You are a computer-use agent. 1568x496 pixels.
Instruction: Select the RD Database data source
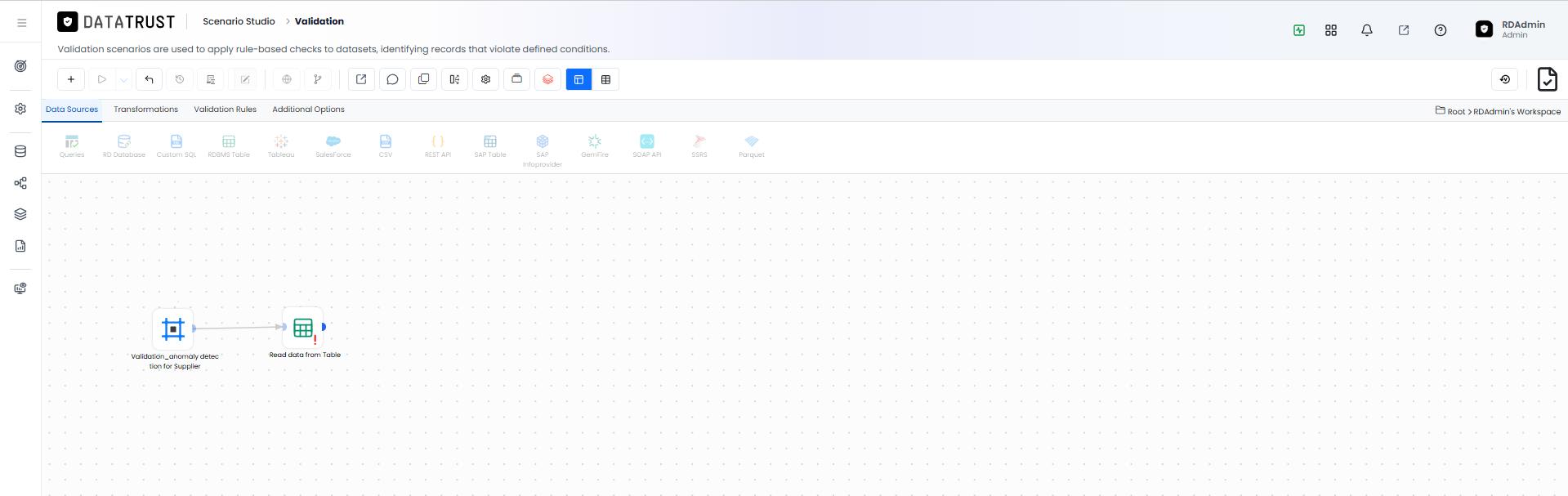point(124,146)
